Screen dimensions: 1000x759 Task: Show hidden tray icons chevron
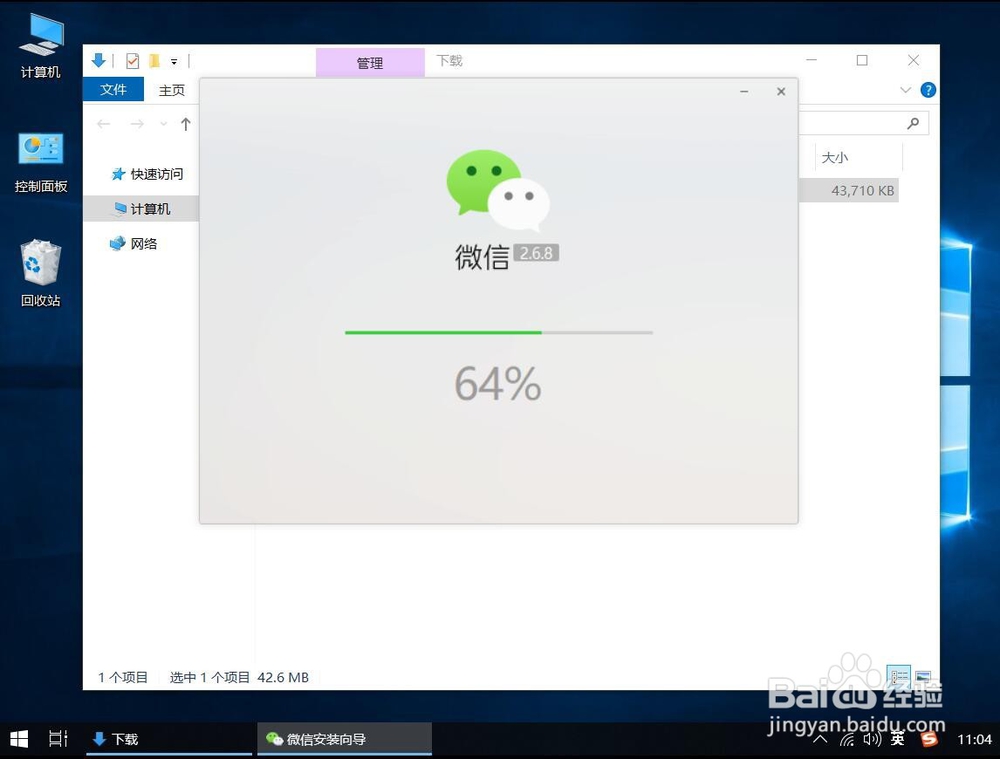(820, 739)
